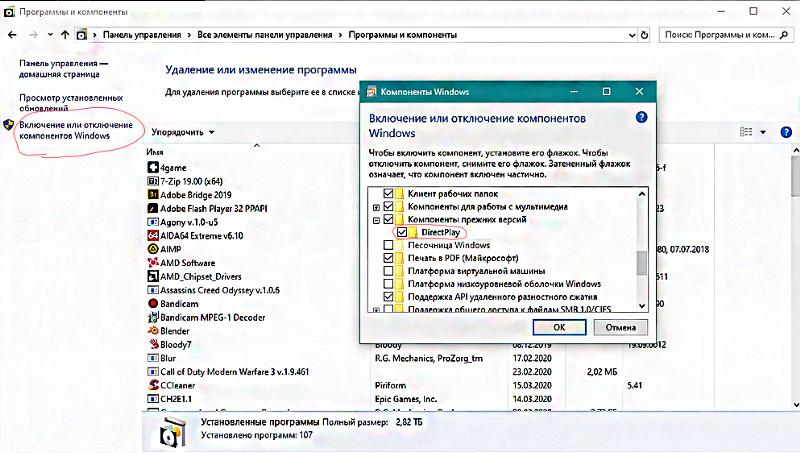
Task: Click components list scrollbar thumb
Action: coord(642,263)
